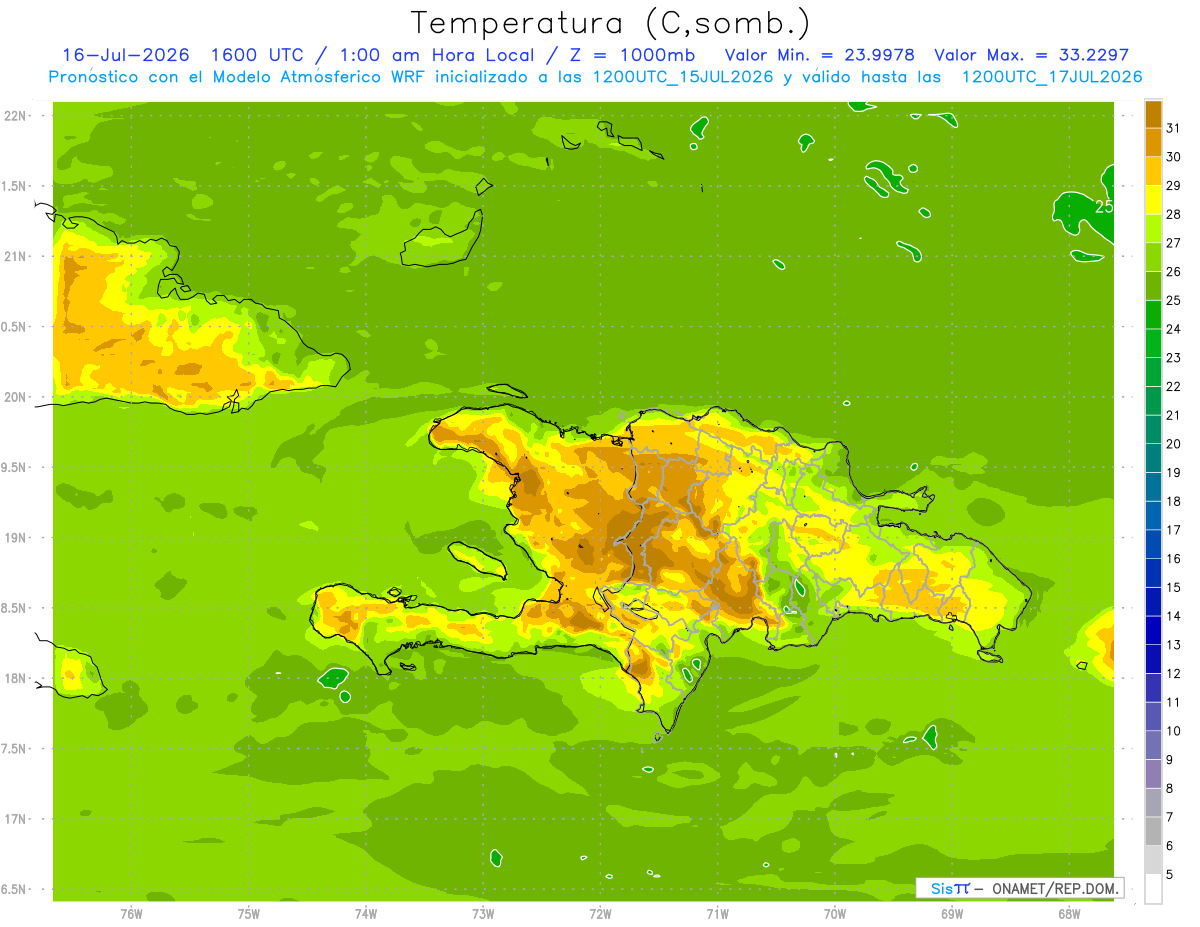Click the colorbar label "12"
The height and width of the screenshot is (927, 1200).
pos(1174,674)
